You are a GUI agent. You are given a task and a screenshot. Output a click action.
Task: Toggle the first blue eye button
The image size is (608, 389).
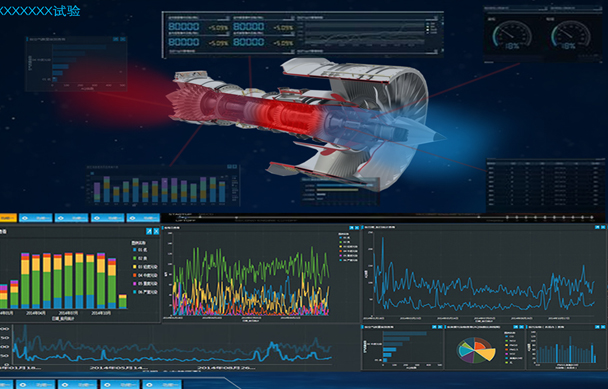tap(36, 218)
